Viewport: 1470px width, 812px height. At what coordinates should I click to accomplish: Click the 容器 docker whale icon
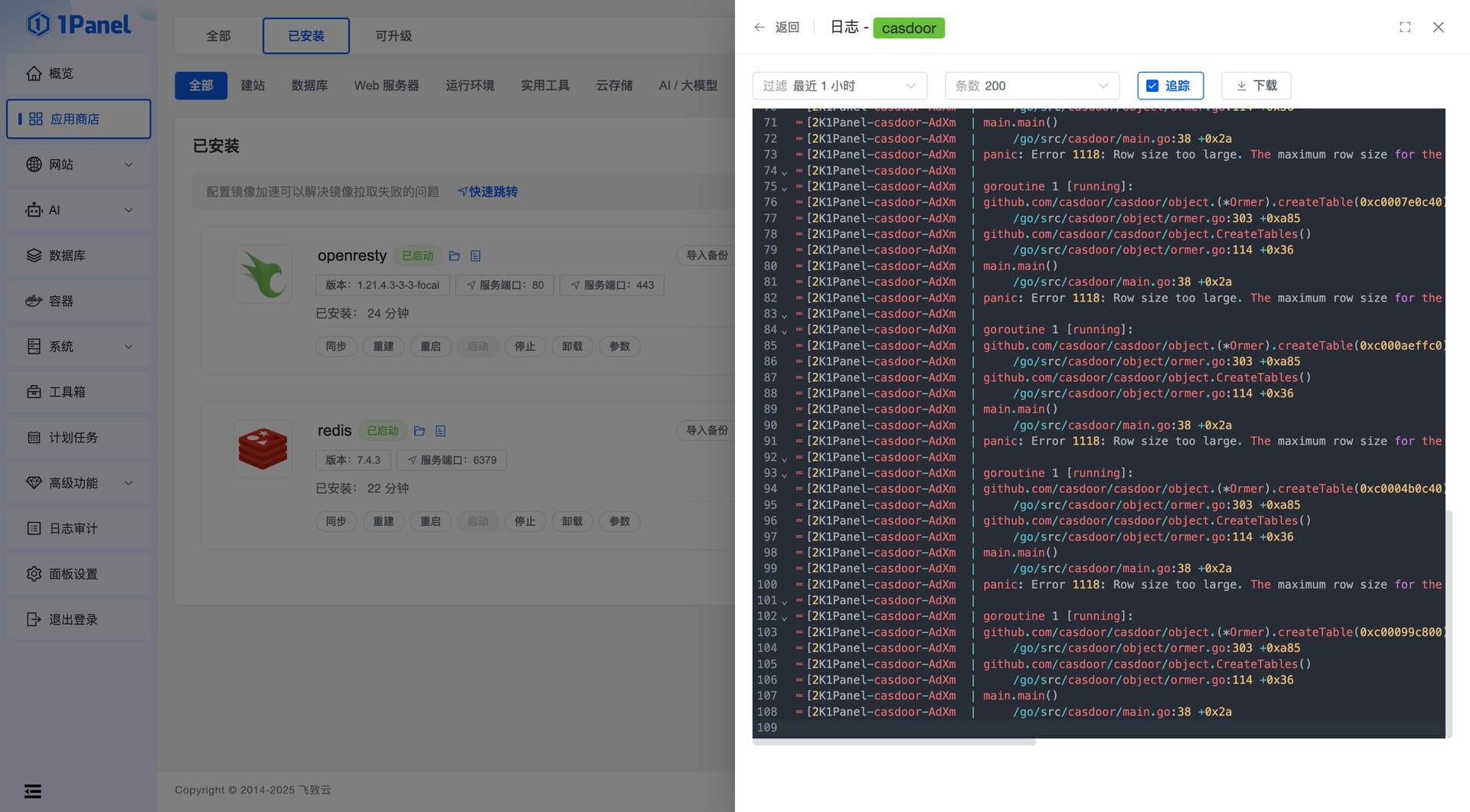tap(34, 301)
